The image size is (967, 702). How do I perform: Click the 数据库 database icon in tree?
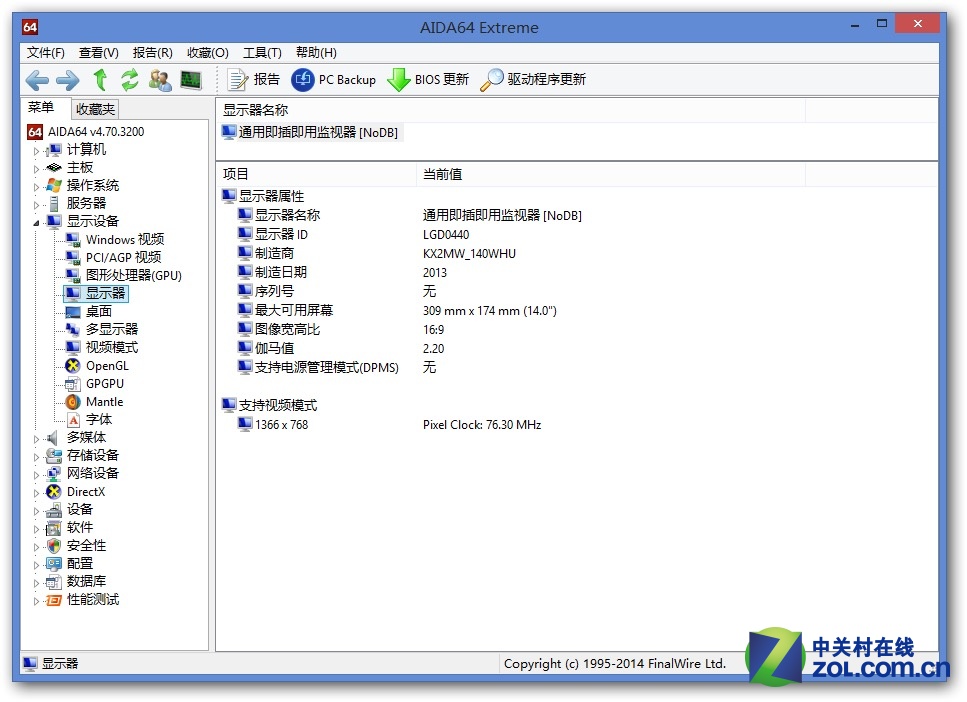54,582
